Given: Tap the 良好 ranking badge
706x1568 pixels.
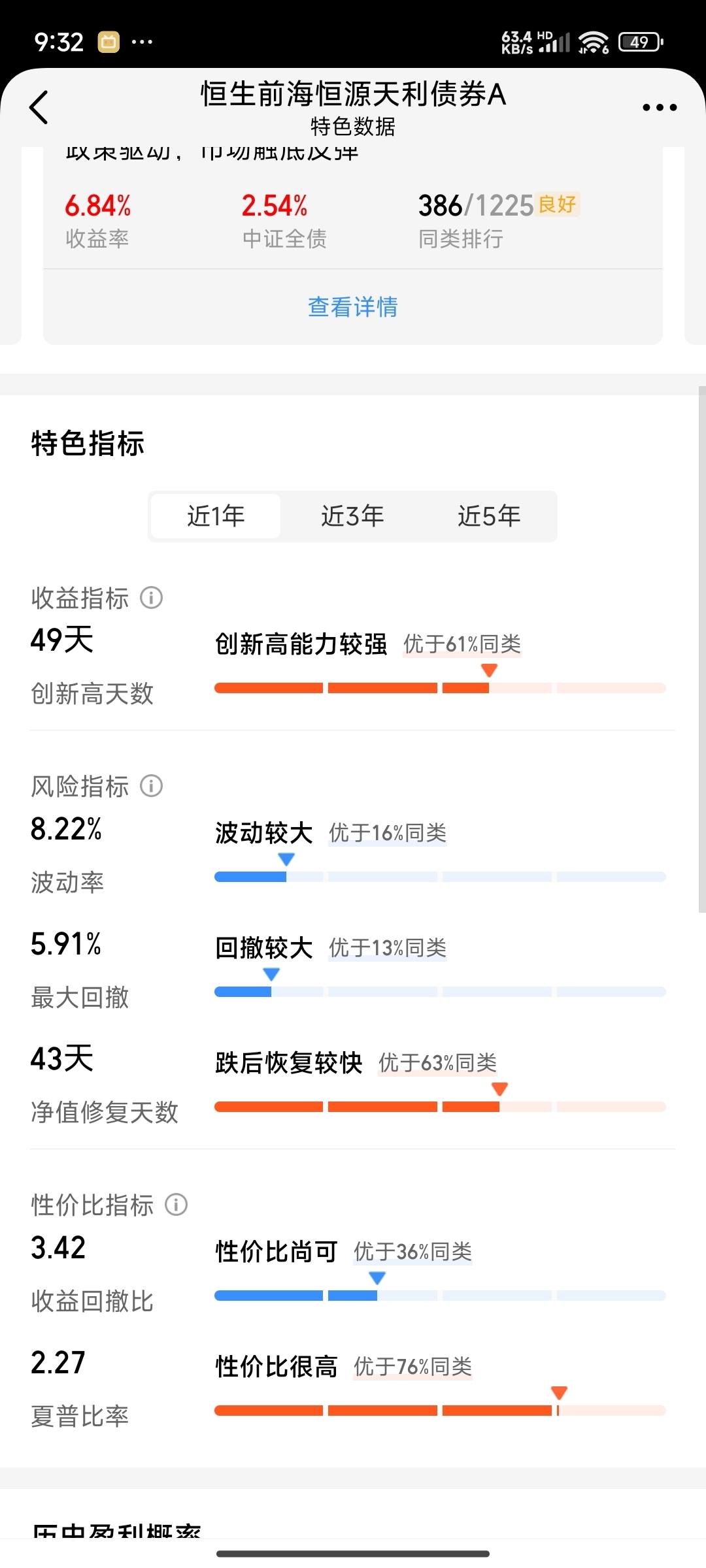Looking at the screenshot, I should coord(557,204).
